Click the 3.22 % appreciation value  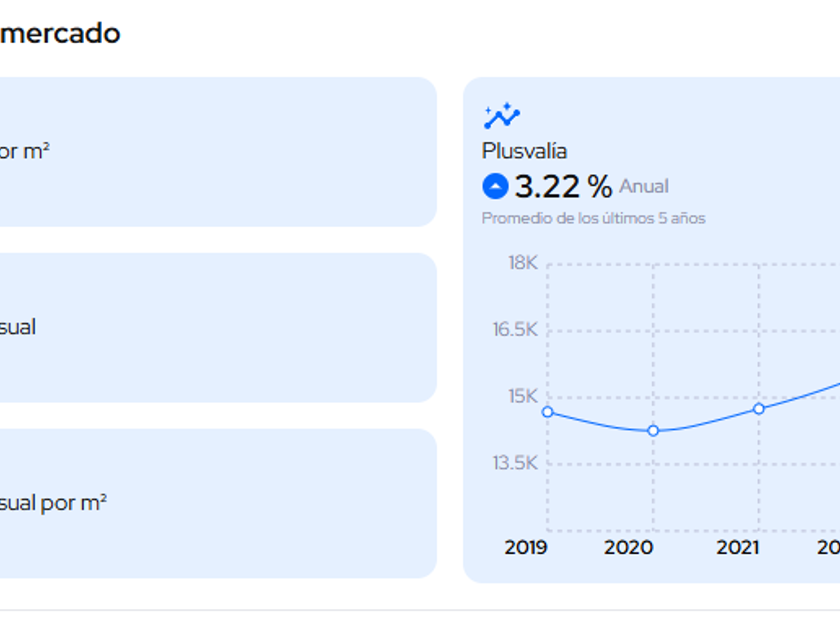(x=562, y=186)
